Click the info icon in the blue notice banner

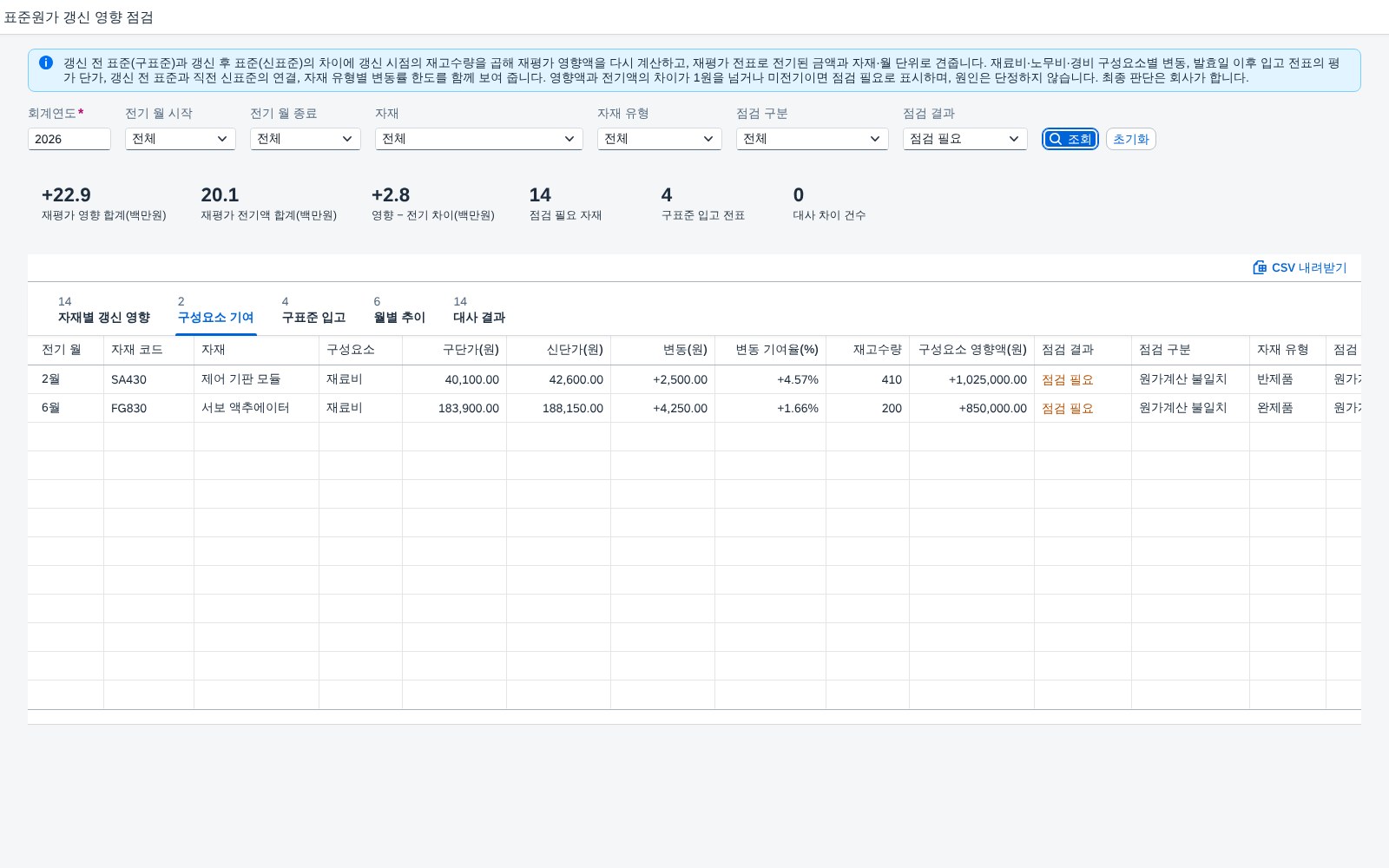[46, 62]
